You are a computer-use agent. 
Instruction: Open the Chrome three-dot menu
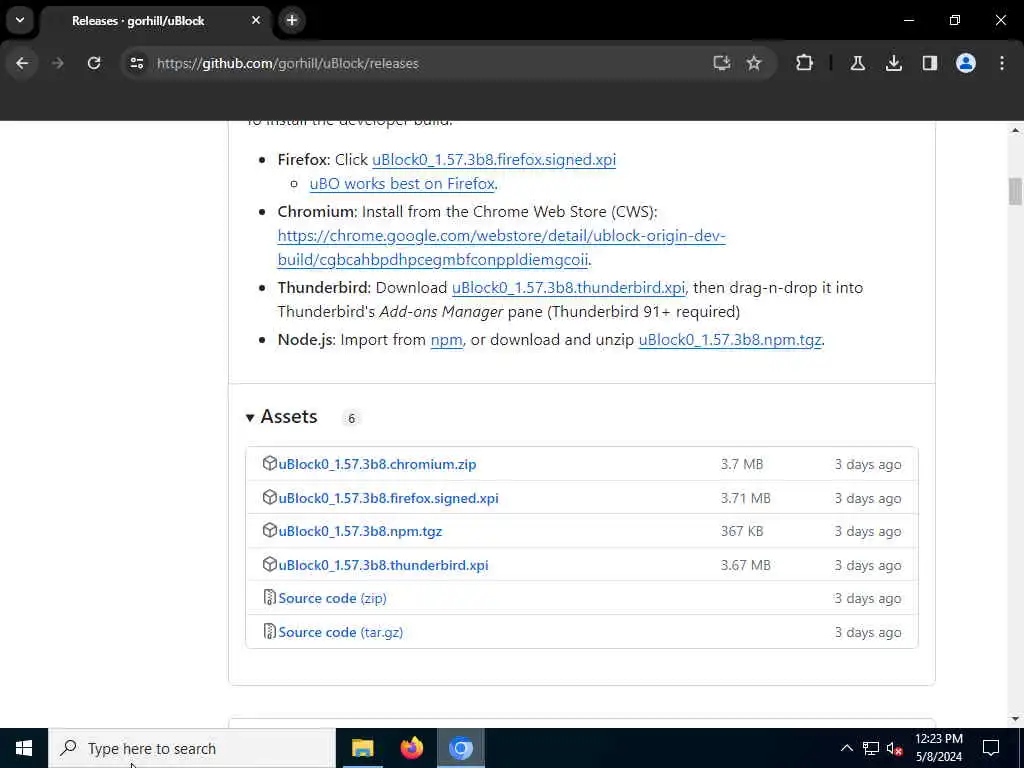click(x=1002, y=63)
